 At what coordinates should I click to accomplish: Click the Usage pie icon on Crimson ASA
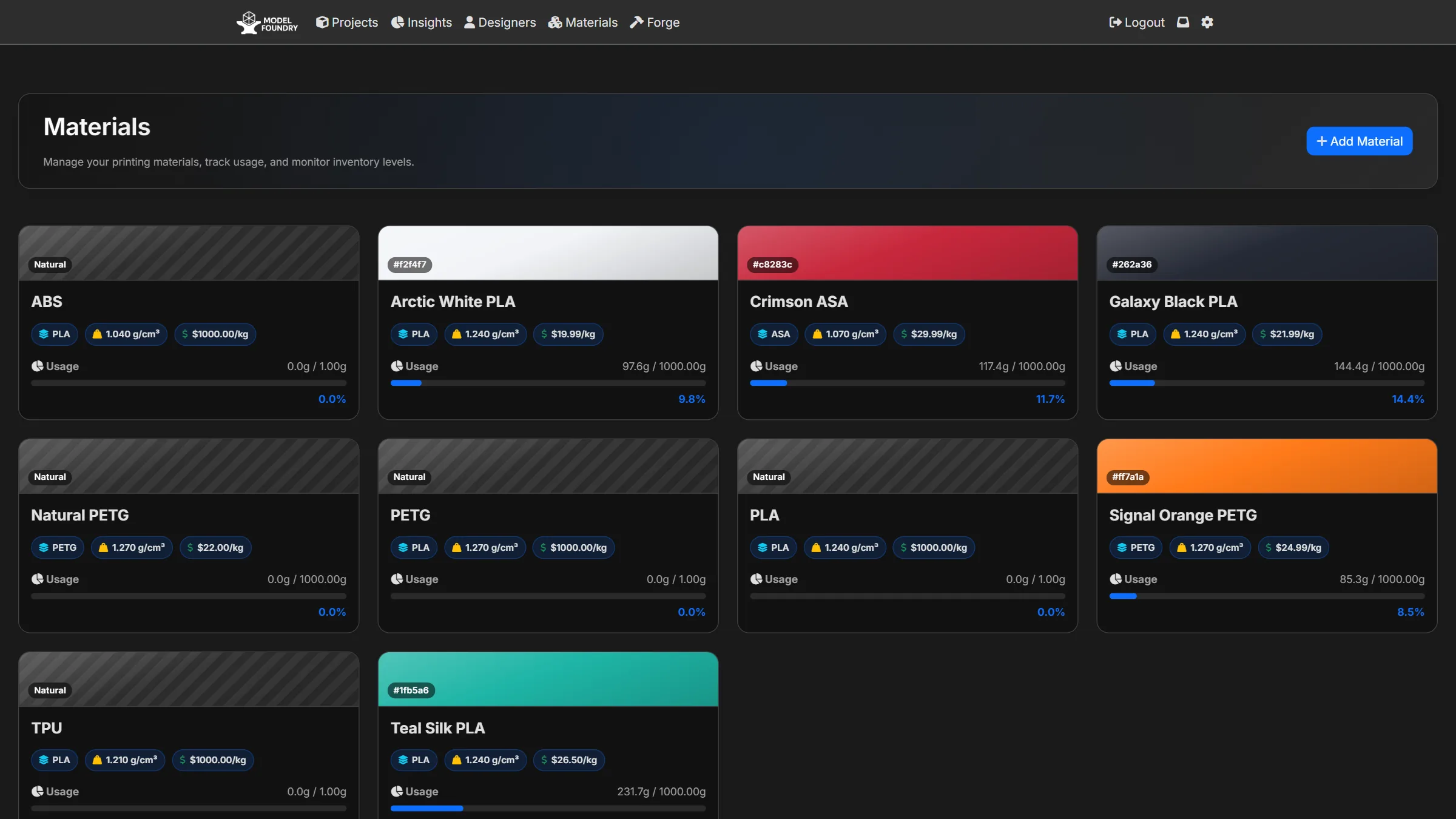tap(756, 366)
